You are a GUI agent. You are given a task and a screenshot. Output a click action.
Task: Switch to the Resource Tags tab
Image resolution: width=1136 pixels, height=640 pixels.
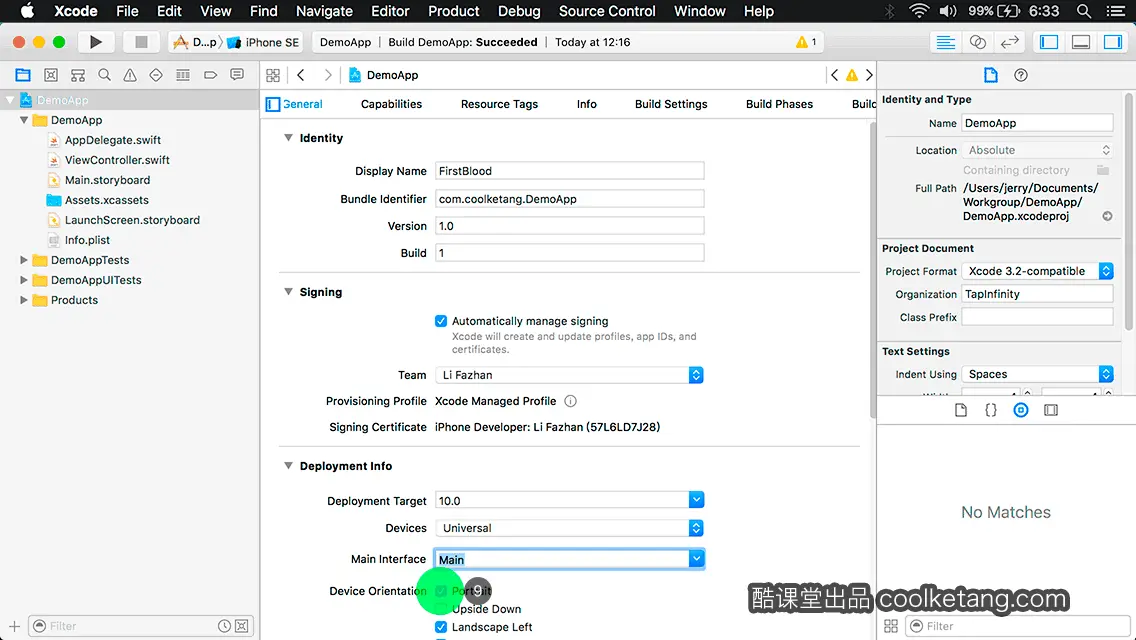point(499,104)
